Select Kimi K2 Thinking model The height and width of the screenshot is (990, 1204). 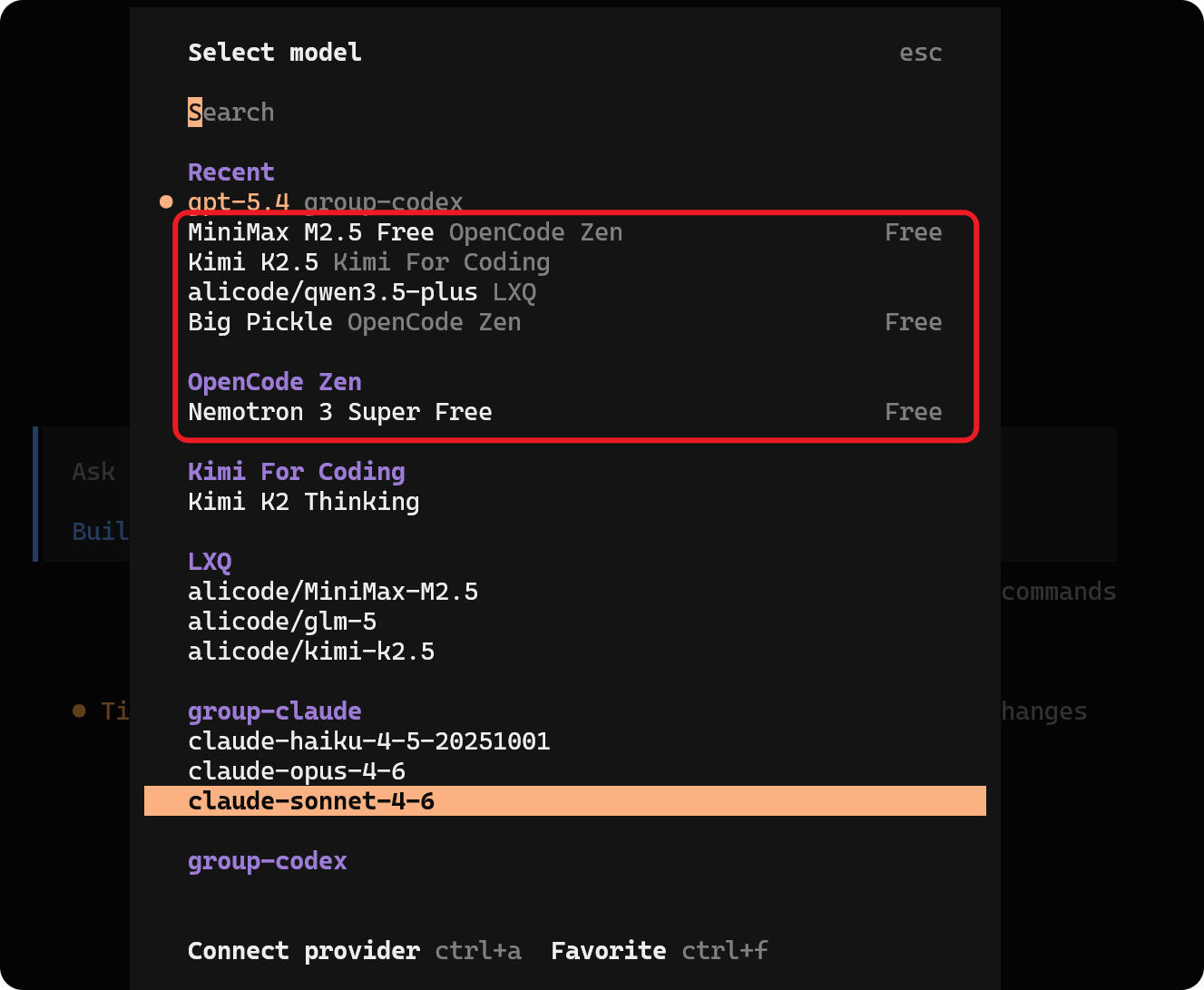pos(303,502)
